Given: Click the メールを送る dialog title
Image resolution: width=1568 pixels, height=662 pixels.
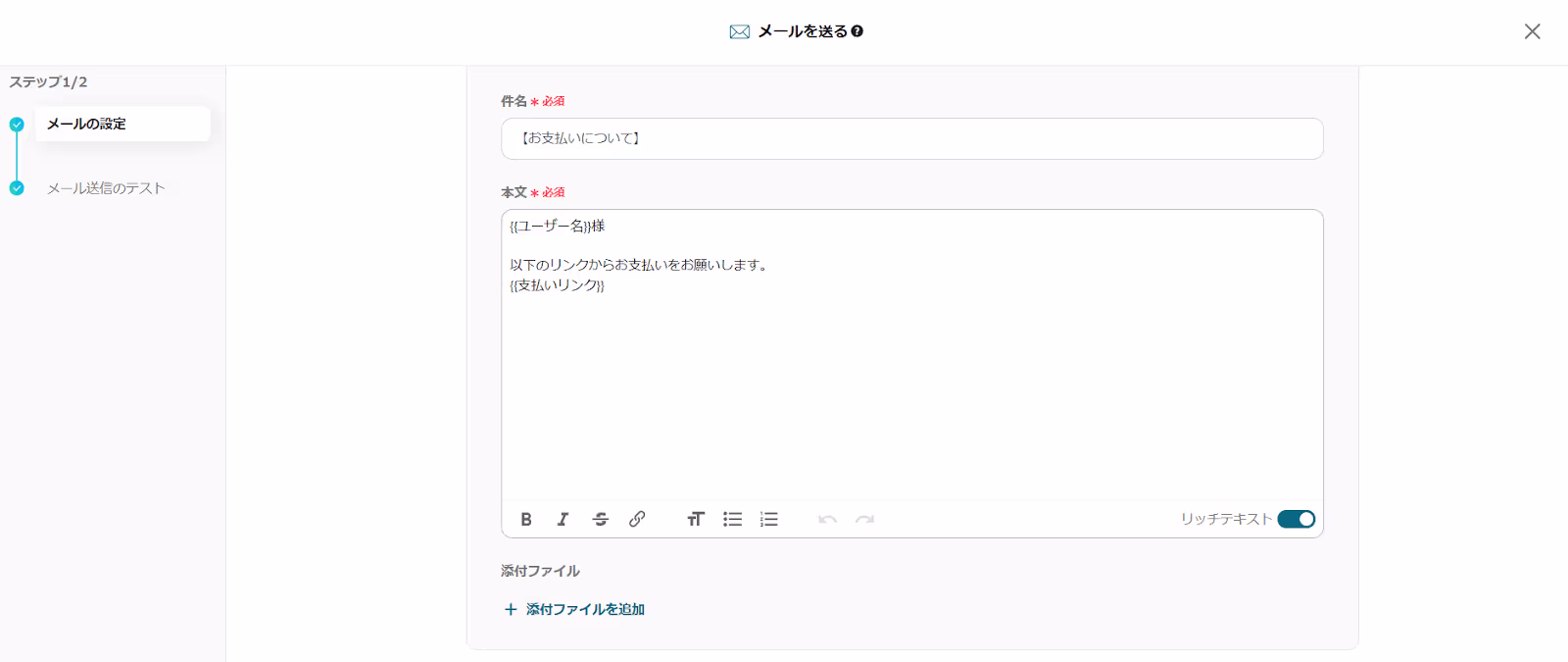Looking at the screenshot, I should point(803,31).
